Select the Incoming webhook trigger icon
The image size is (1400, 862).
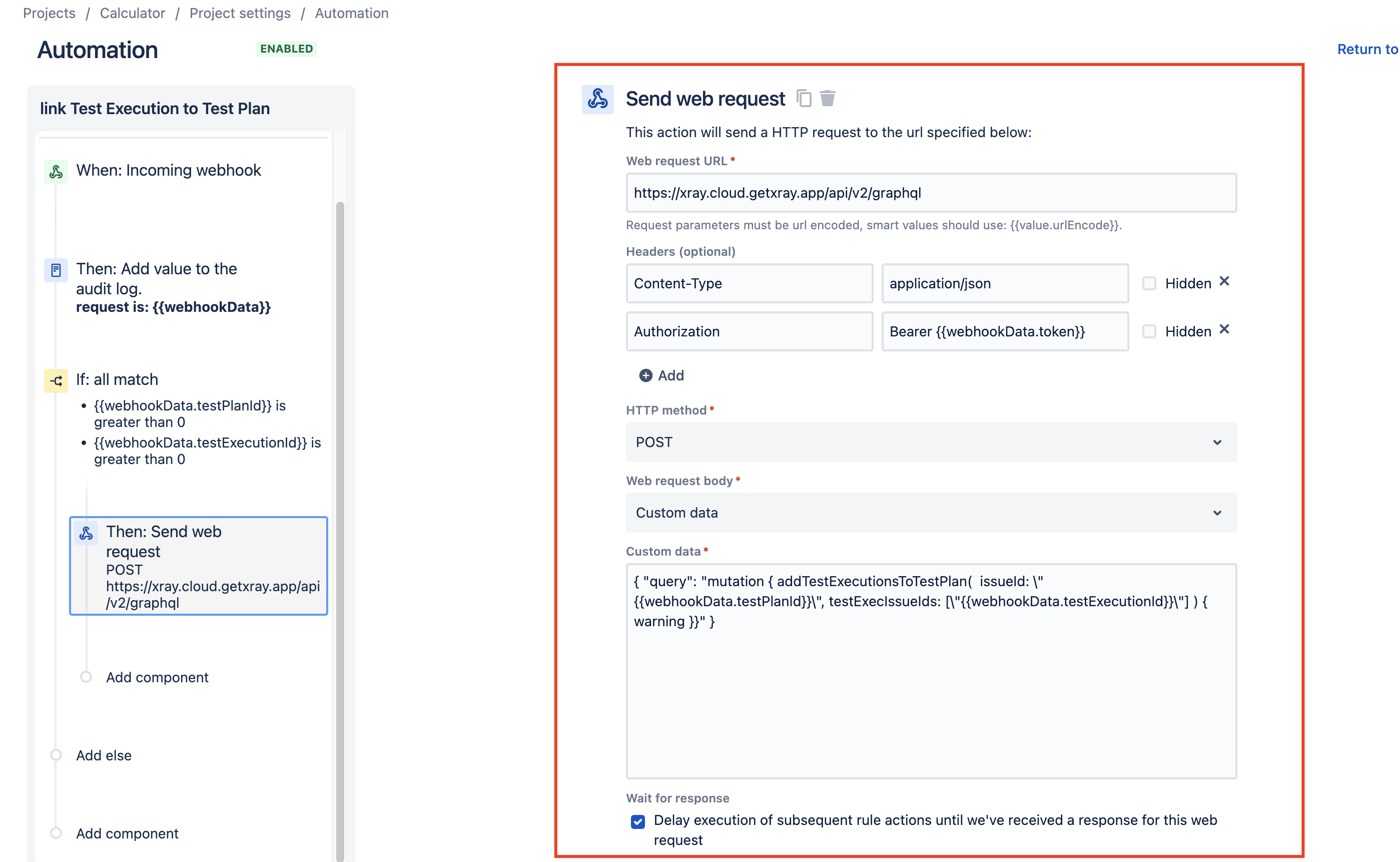(x=56, y=171)
